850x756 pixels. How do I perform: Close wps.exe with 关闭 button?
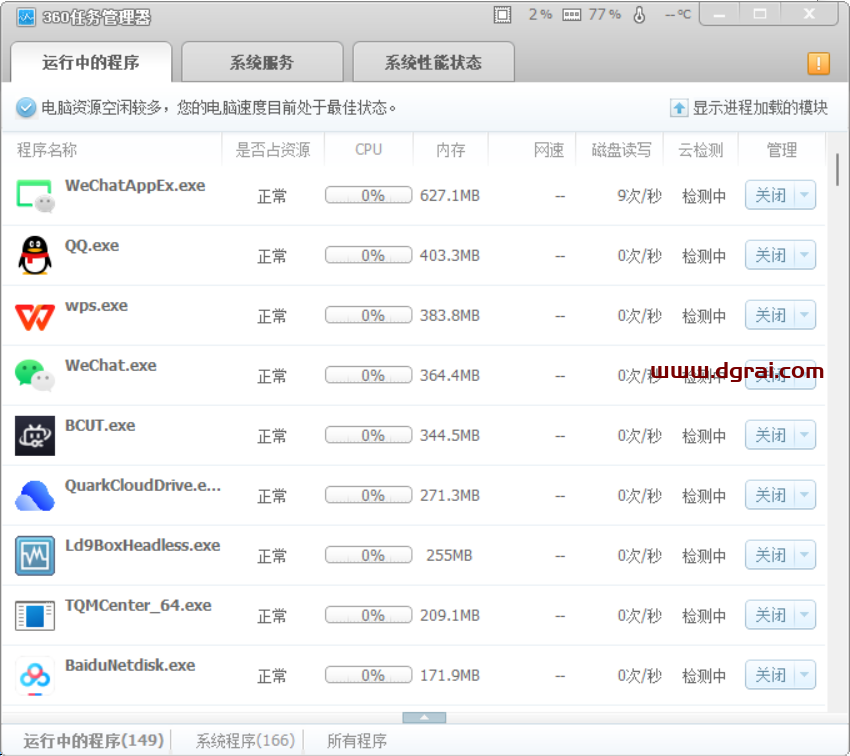(x=770, y=315)
